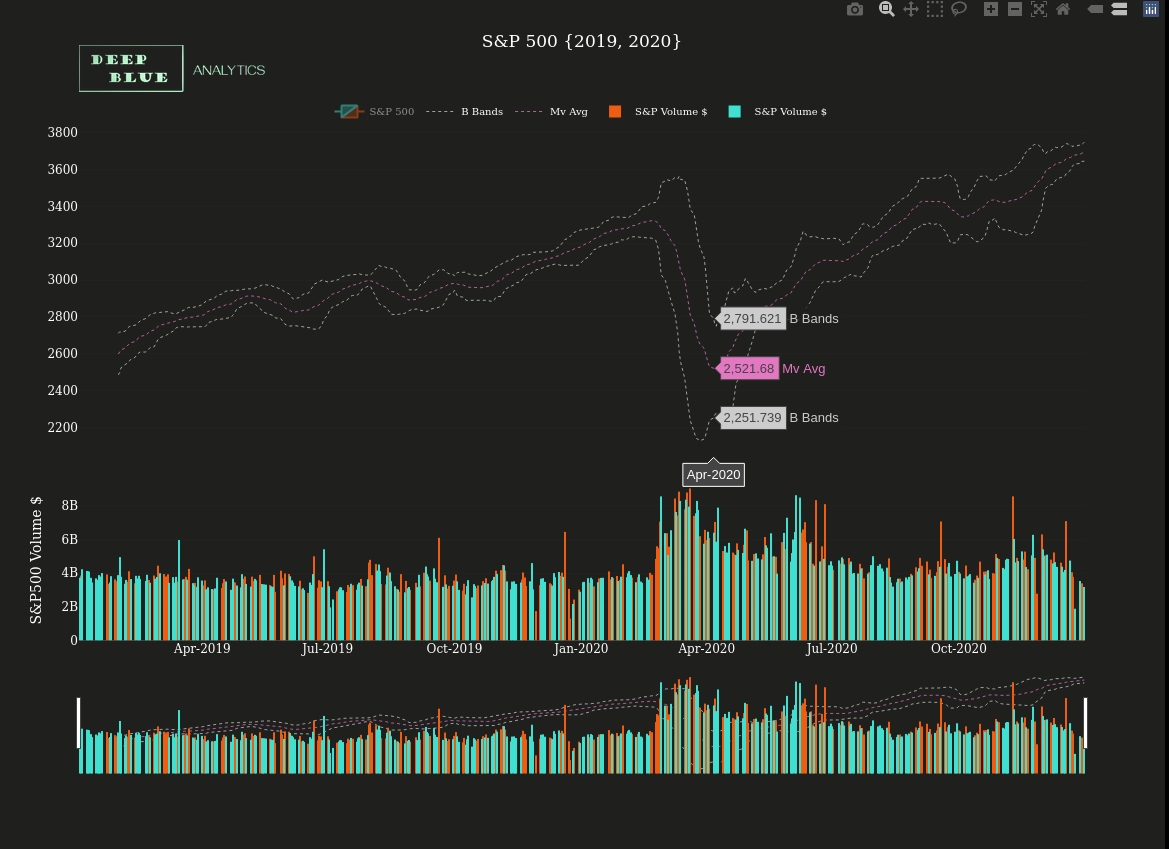Show closest data on hover icon
The width and height of the screenshot is (1169, 849).
click(x=1095, y=9)
